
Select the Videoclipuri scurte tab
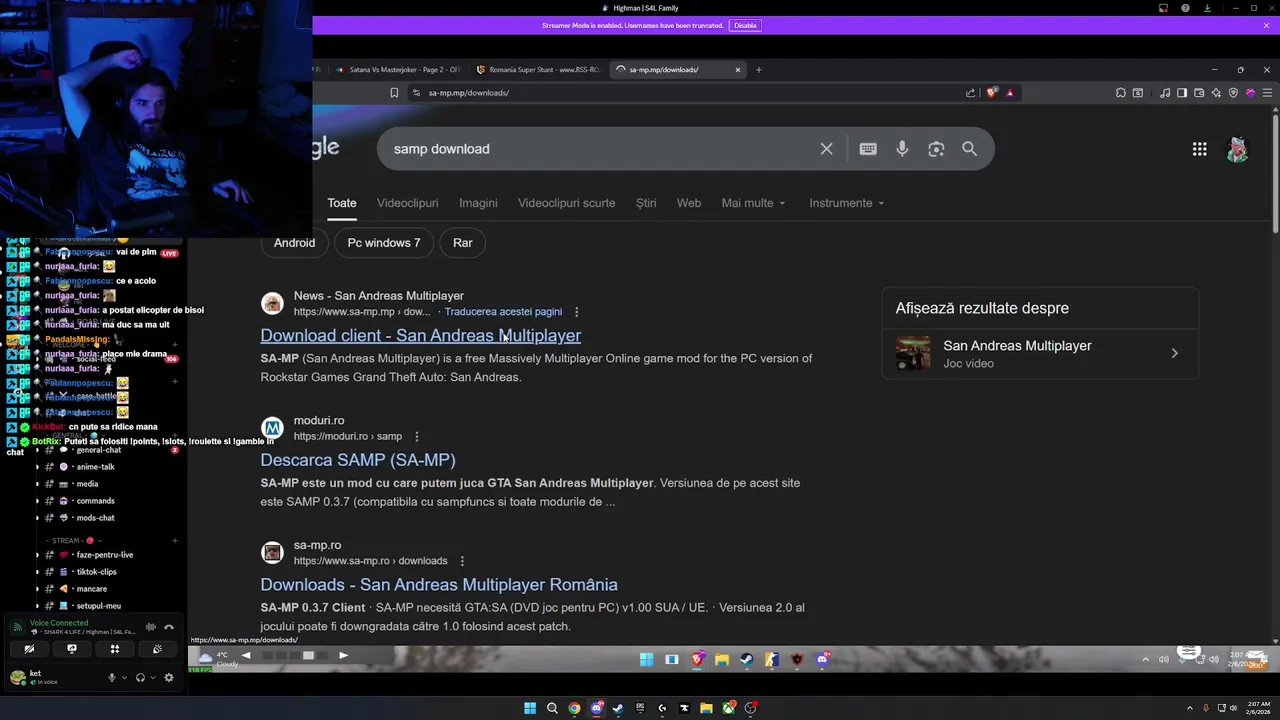pos(566,203)
